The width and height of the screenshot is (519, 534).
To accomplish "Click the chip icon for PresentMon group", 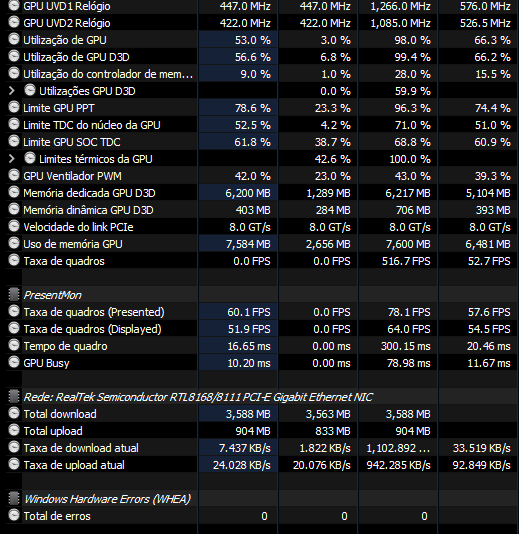I will point(14,295).
